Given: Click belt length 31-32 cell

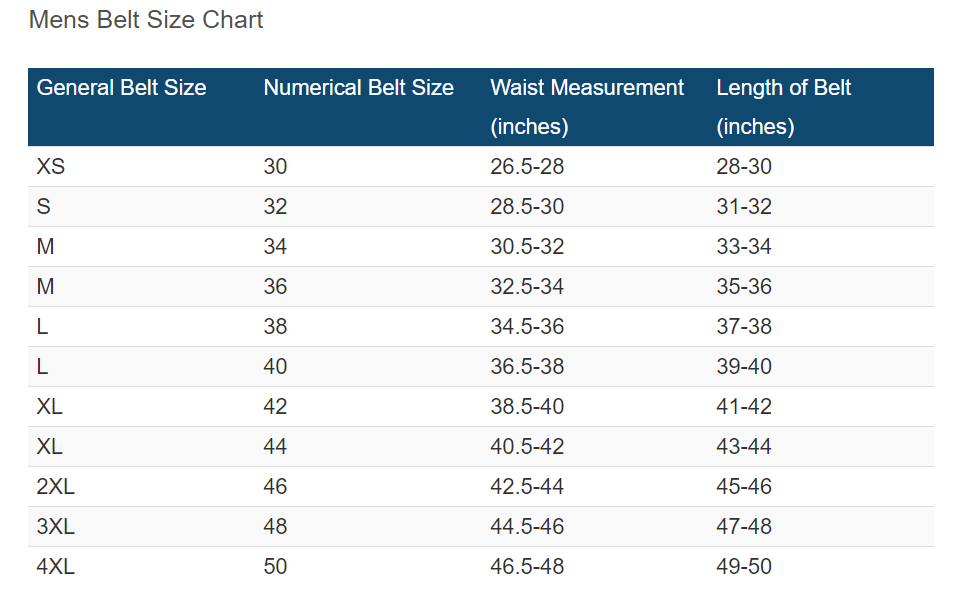Looking at the screenshot, I should pos(744,207).
